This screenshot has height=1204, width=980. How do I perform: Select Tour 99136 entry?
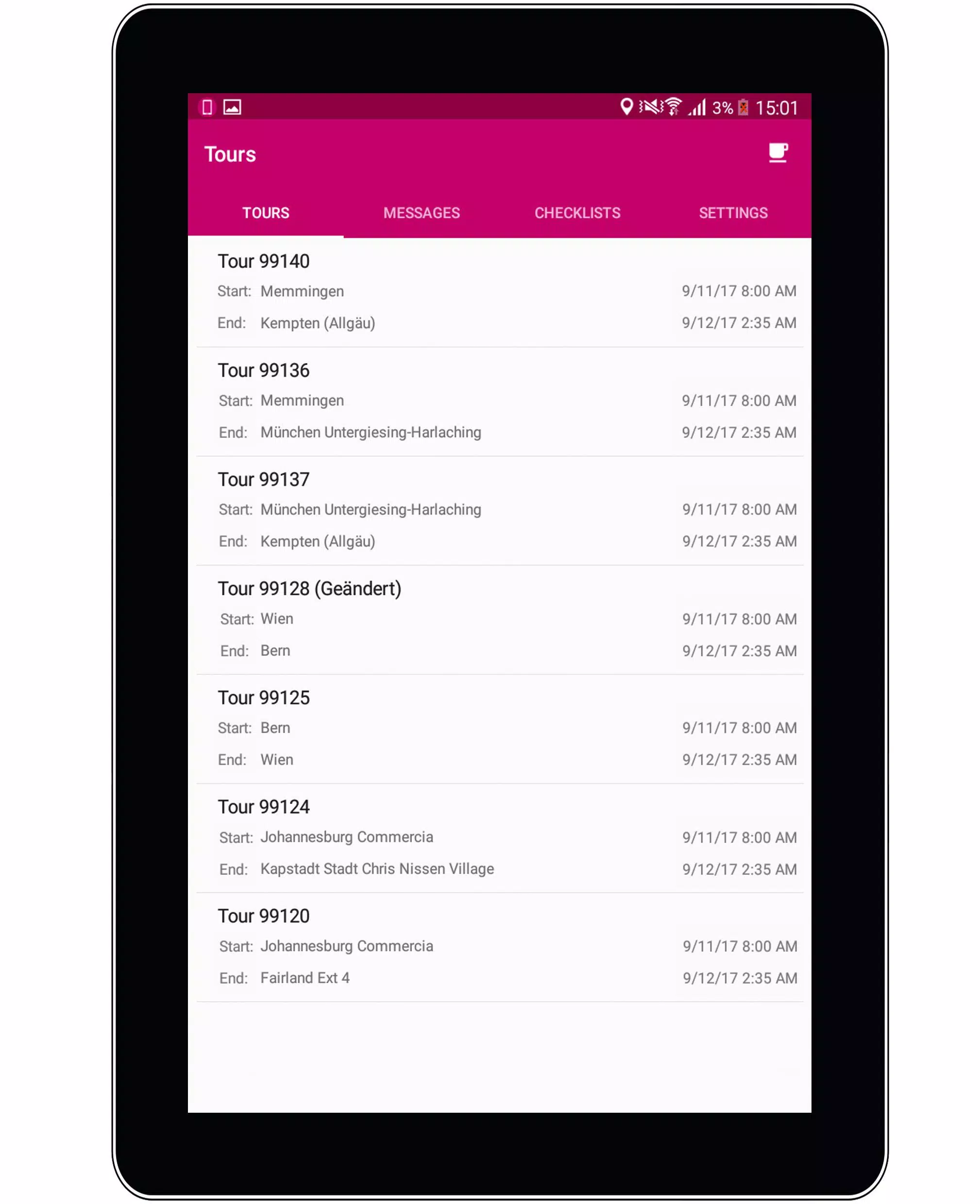click(499, 401)
